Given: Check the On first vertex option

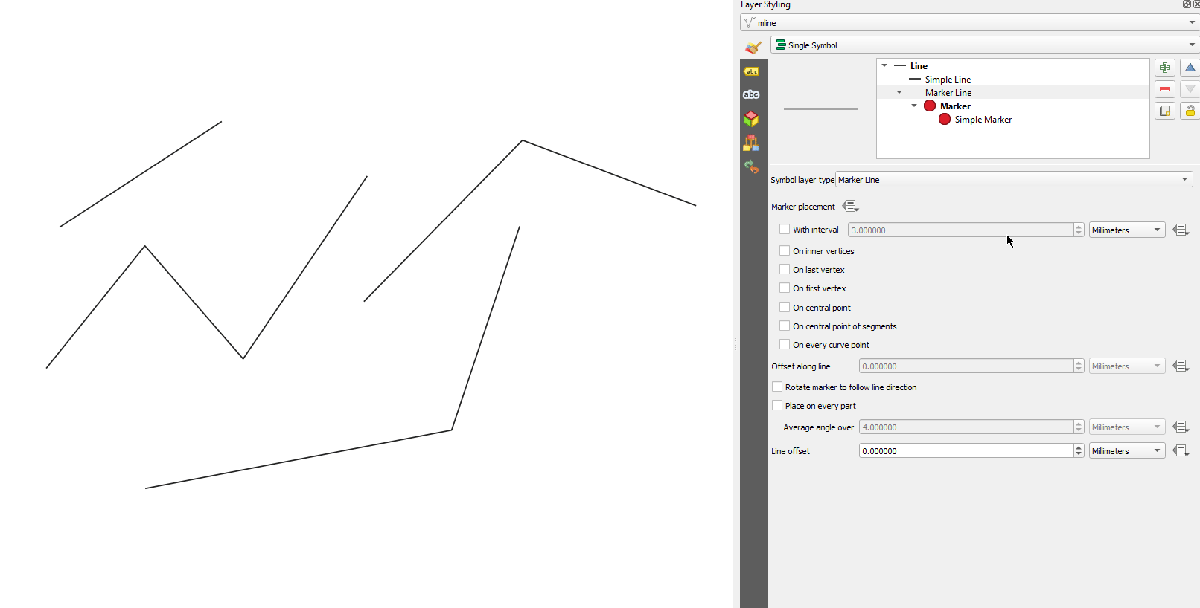Looking at the screenshot, I should click(784, 288).
